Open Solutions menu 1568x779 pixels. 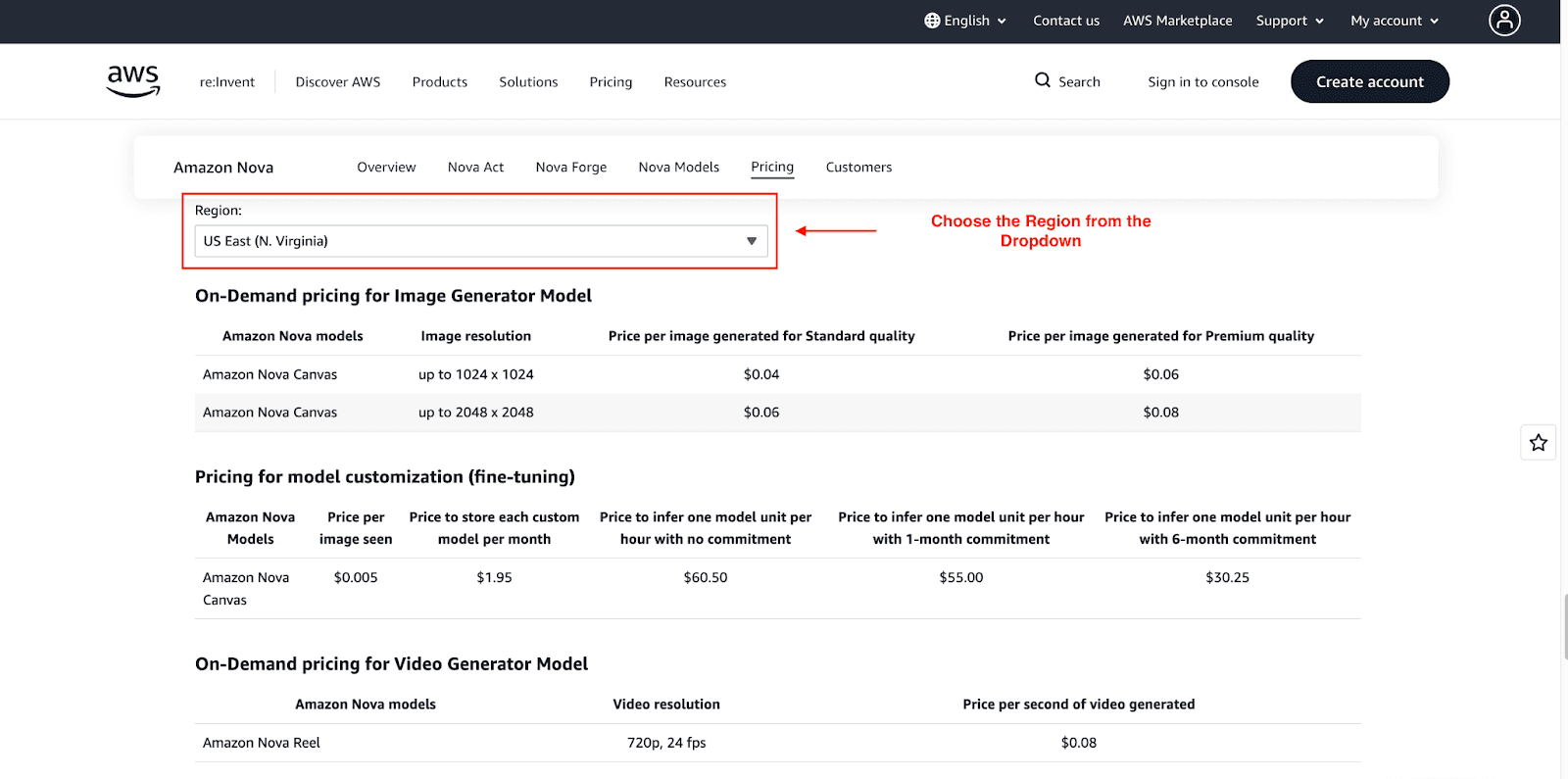528,82
